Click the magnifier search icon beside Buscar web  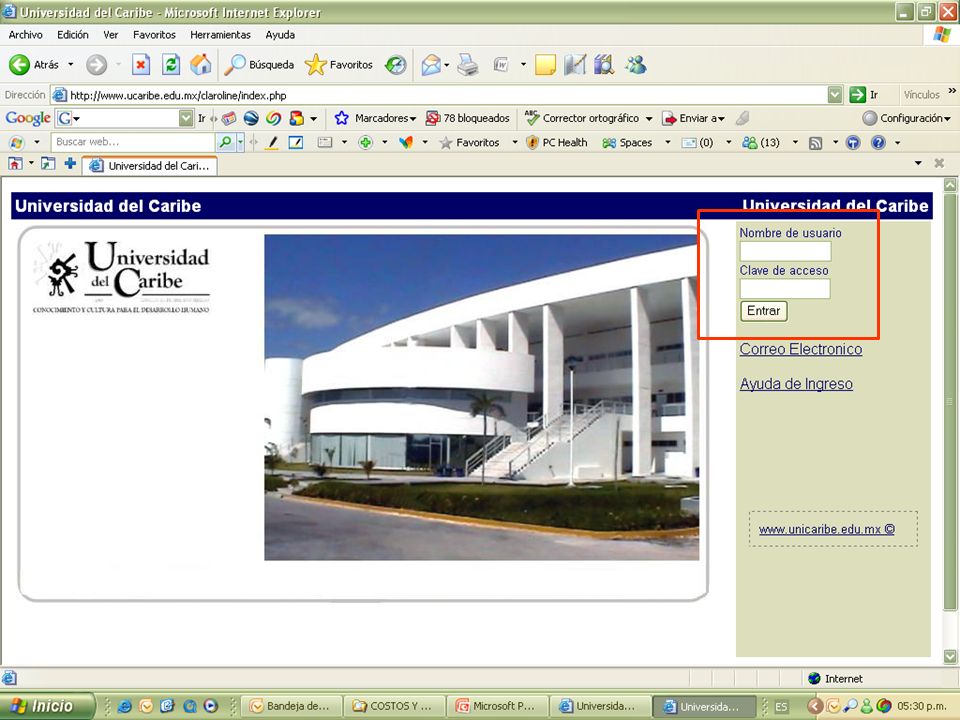tap(225, 142)
